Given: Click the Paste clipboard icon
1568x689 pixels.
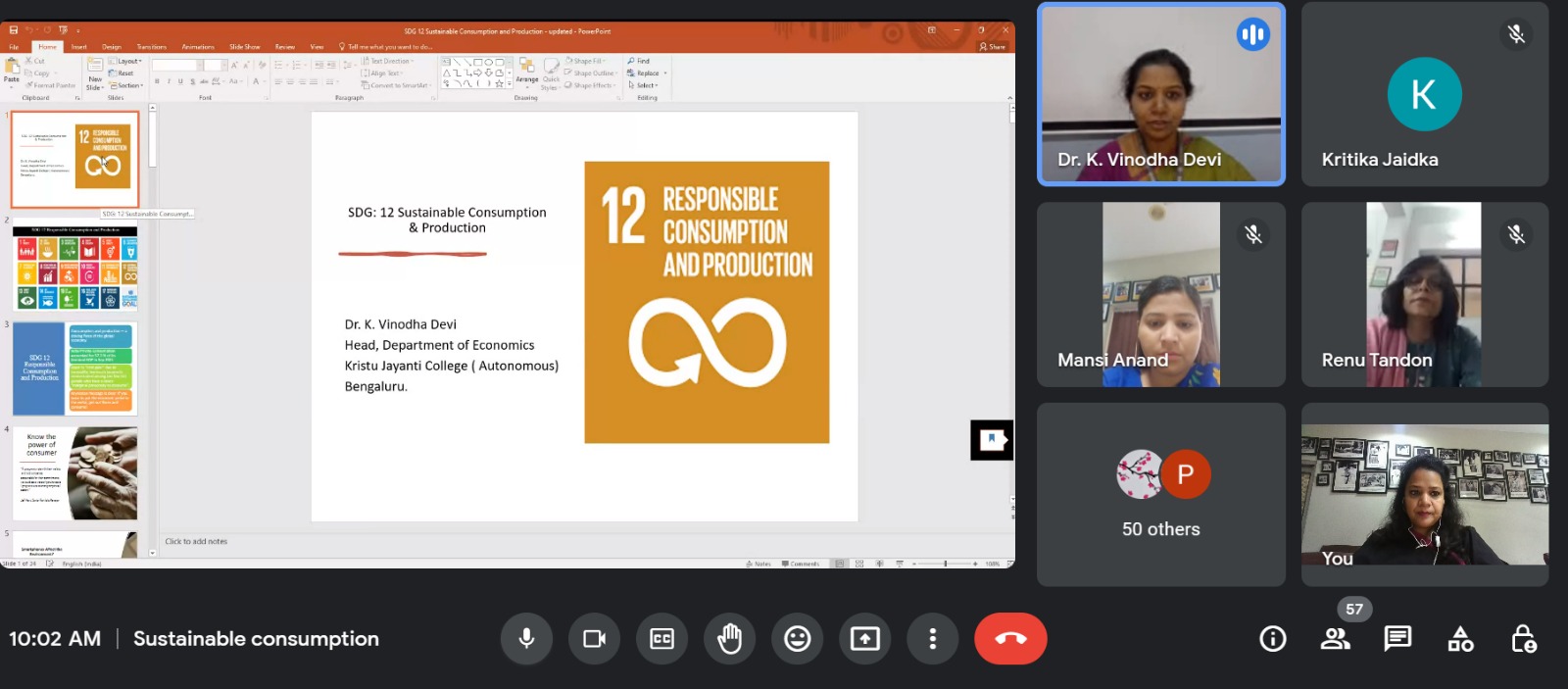Looking at the screenshot, I should (x=12, y=71).
